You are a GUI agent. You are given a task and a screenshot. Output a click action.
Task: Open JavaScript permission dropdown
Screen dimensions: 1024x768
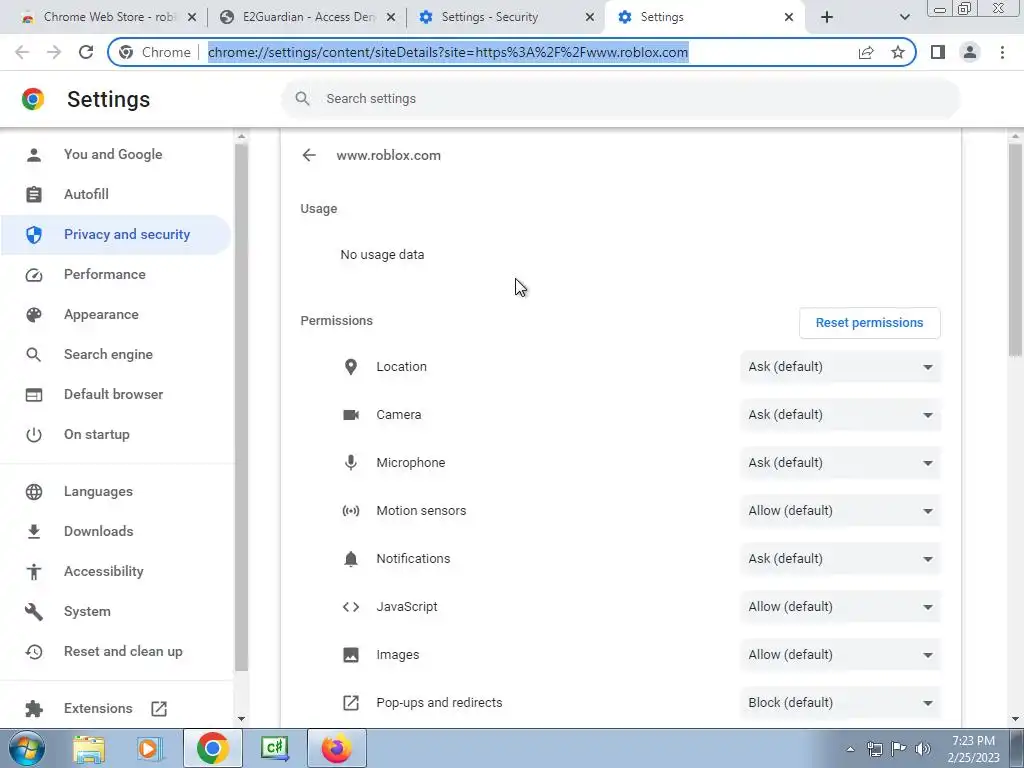click(840, 607)
